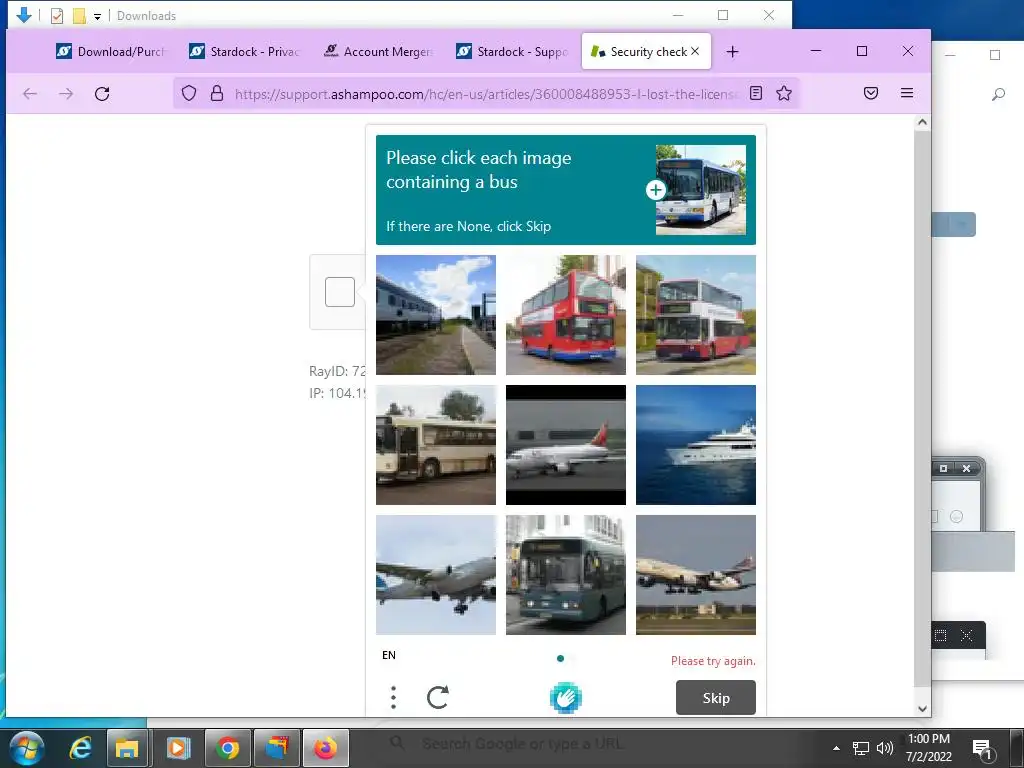Screen dimensions: 1024x768
Task: Open Chrome from taskbar
Action: point(228,748)
